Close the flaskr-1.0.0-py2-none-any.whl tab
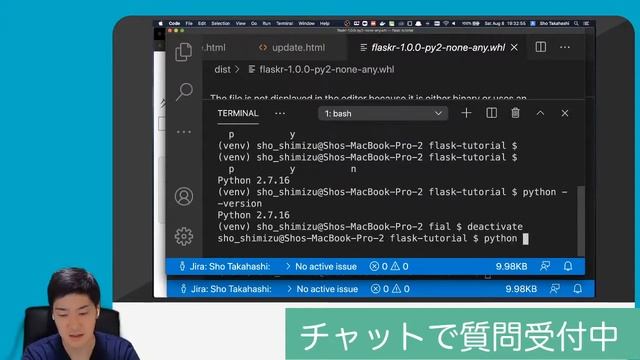 click(x=514, y=47)
